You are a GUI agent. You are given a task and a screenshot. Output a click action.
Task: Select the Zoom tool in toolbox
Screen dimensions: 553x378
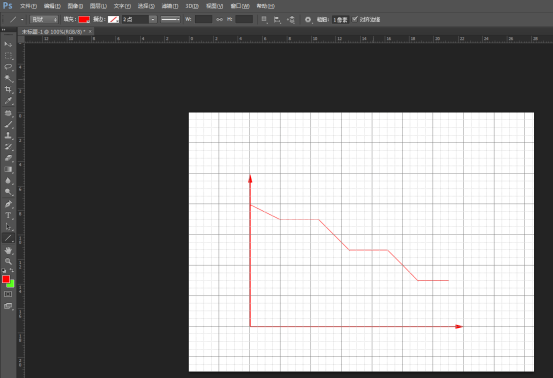pyautogui.click(x=8, y=261)
